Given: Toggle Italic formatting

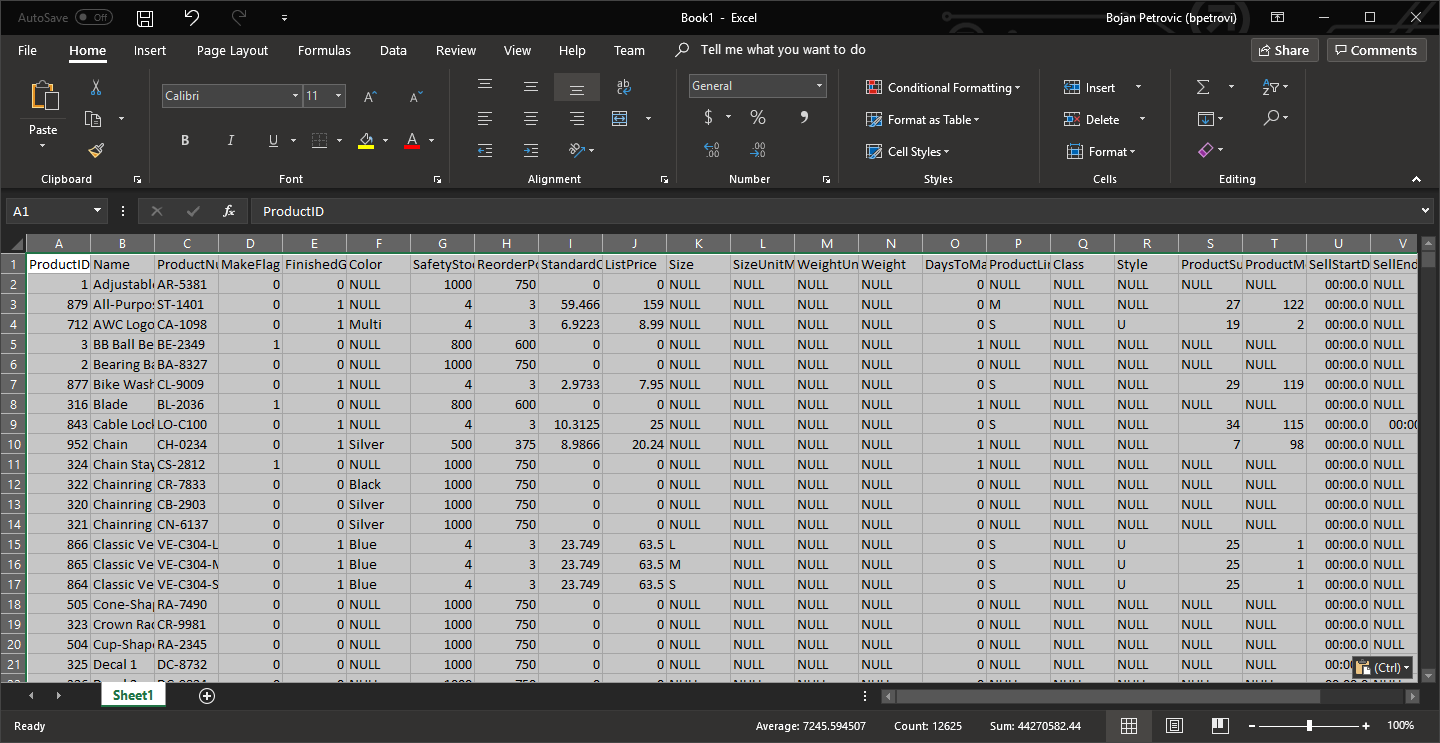Looking at the screenshot, I should tap(231, 141).
